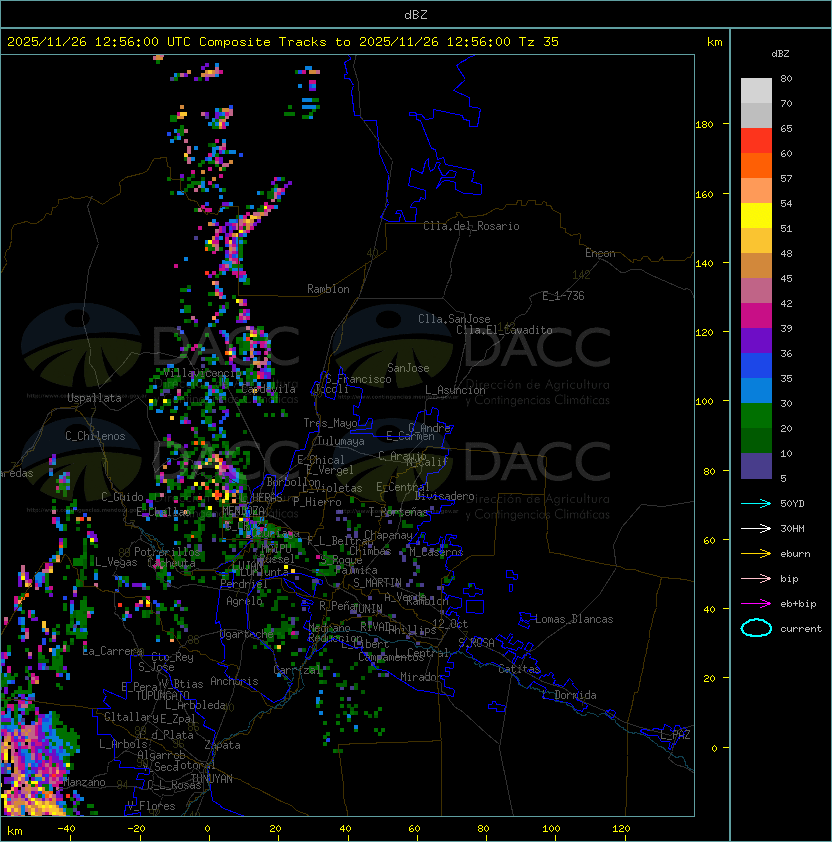The image size is (832, 842).
Task: Click 'Catitas' location label
Action: tap(519, 669)
